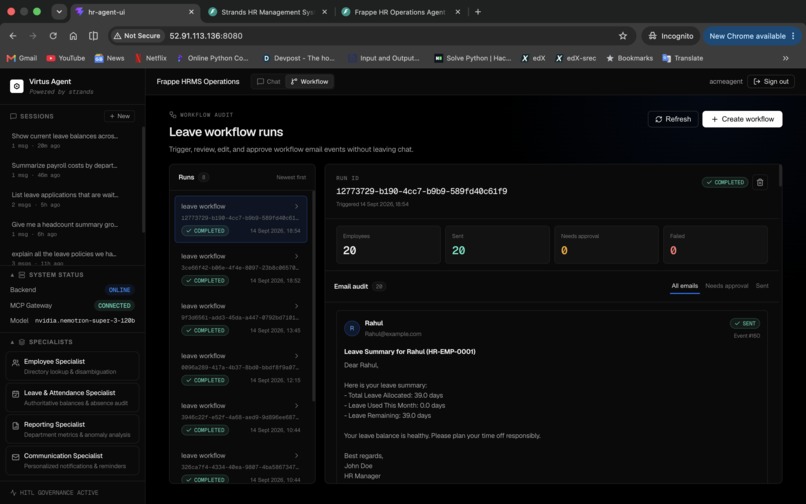
Task: Click the Employees count card
Action: (x=388, y=244)
